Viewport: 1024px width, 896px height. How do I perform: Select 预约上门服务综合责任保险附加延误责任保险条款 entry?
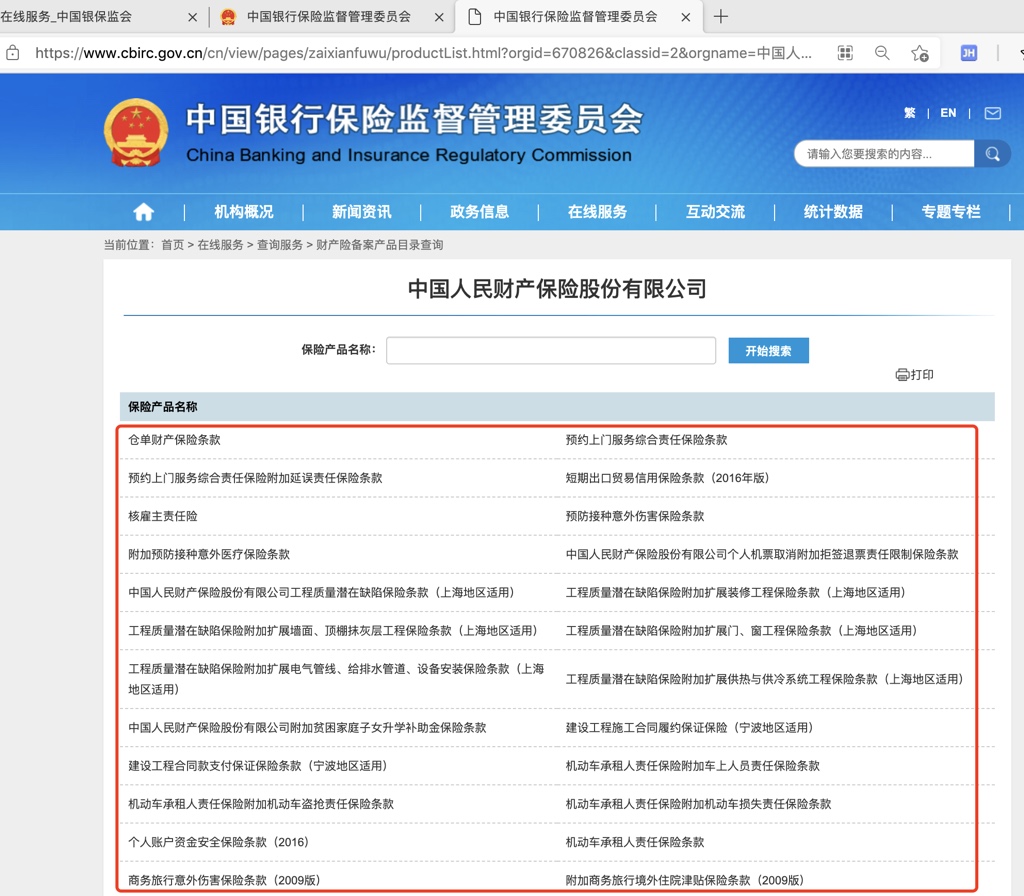tap(255, 478)
